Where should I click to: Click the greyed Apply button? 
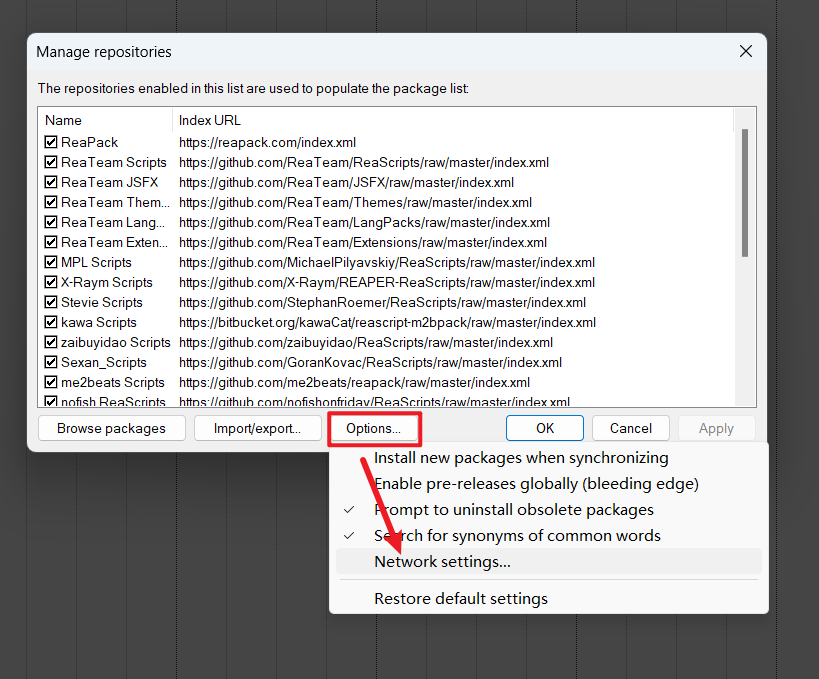pos(716,428)
